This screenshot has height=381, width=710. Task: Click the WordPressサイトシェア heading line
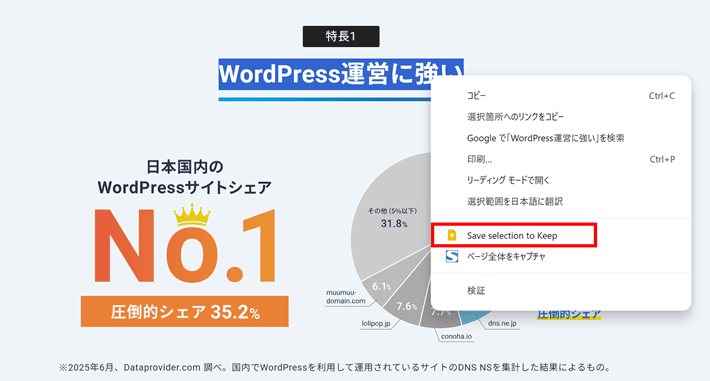(184, 187)
